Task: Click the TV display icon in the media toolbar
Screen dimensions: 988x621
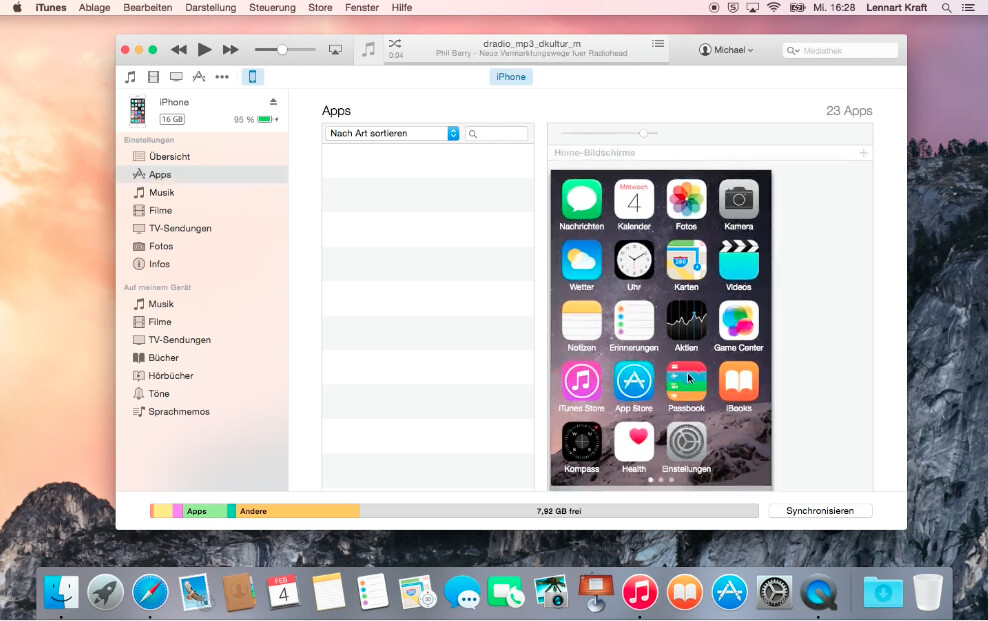Action: point(177,77)
